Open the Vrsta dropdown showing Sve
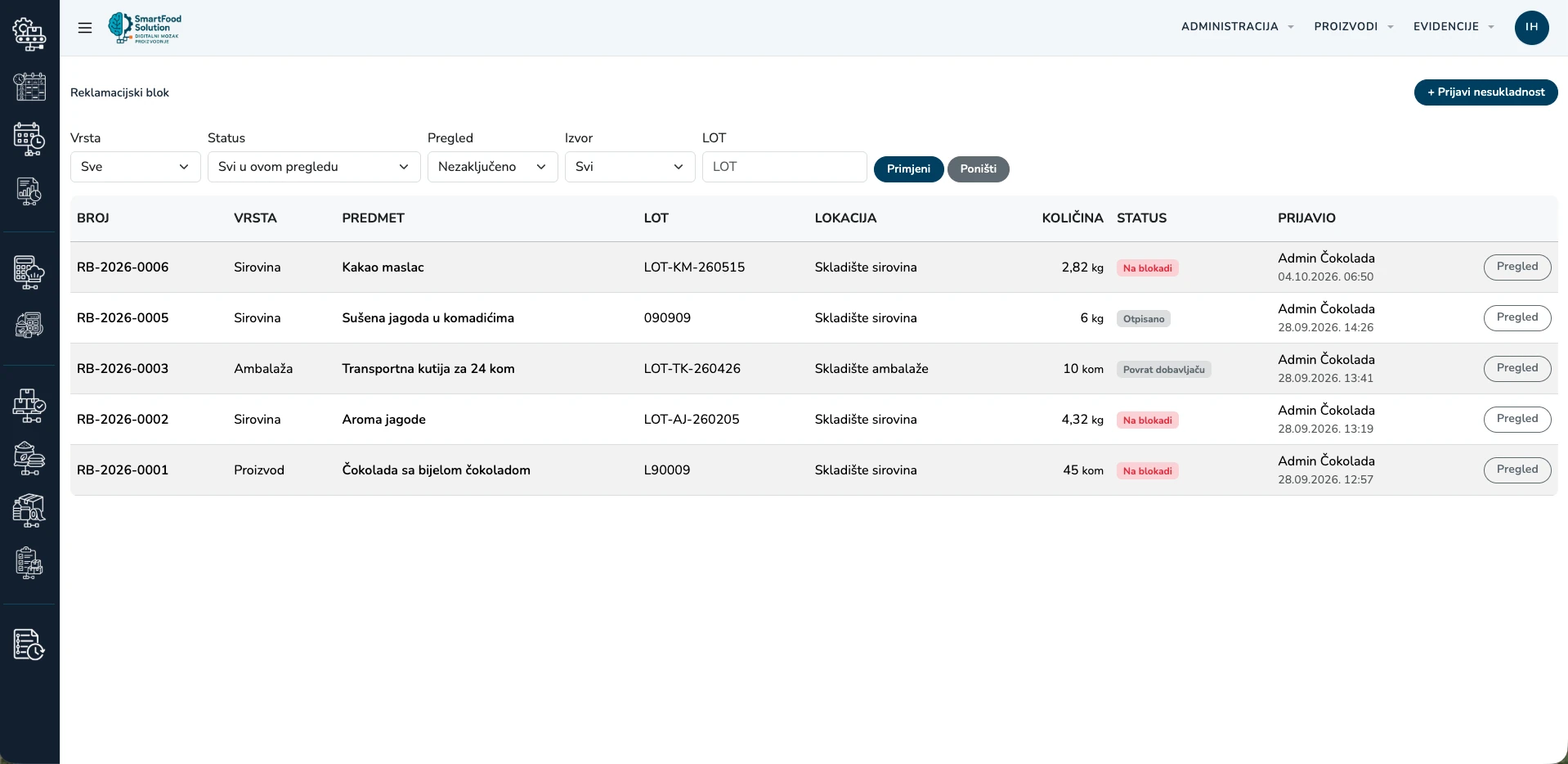Viewport: 1568px width, 764px height. click(x=136, y=167)
